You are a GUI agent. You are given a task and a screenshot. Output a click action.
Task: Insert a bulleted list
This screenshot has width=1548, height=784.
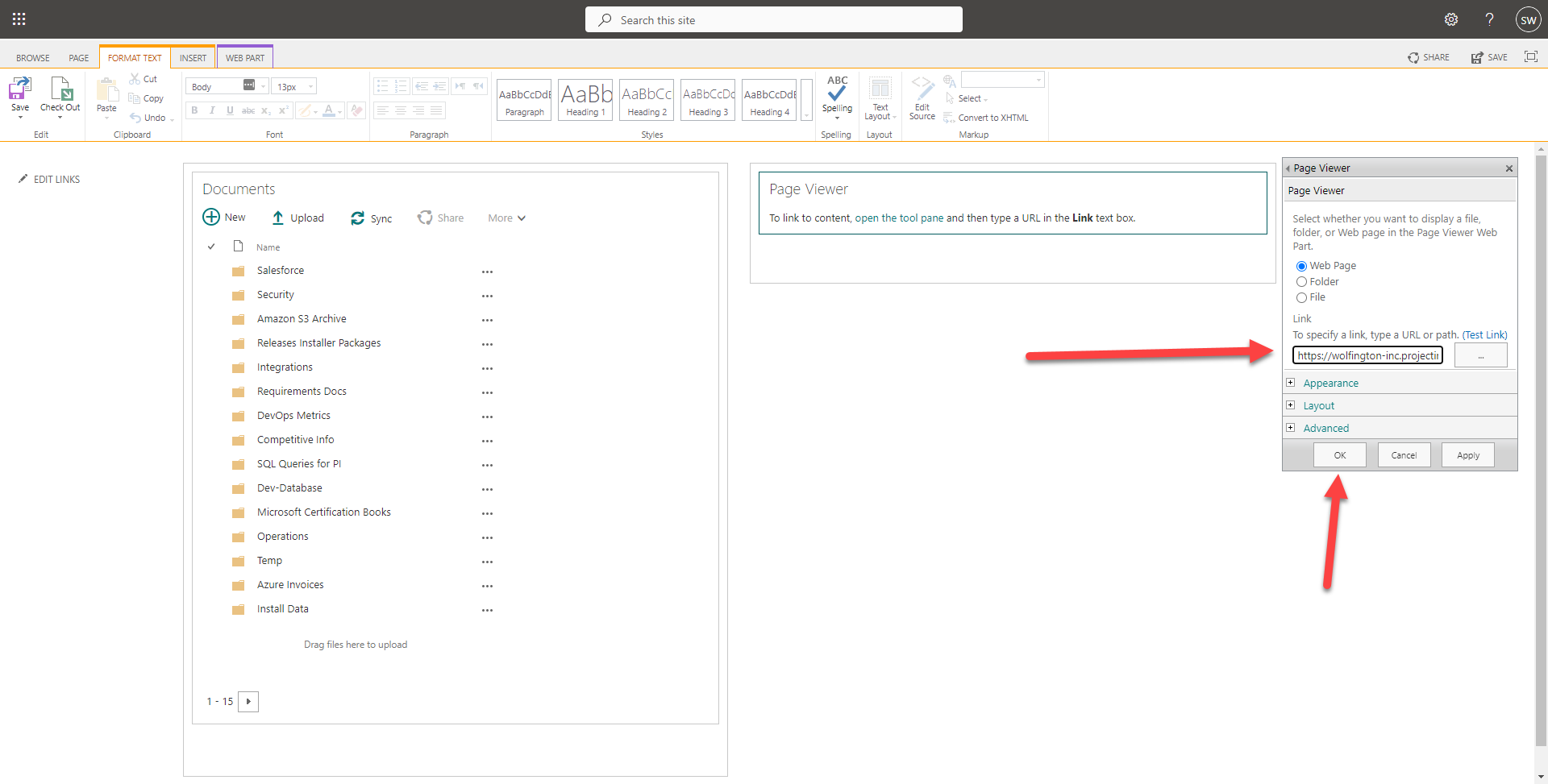383,85
